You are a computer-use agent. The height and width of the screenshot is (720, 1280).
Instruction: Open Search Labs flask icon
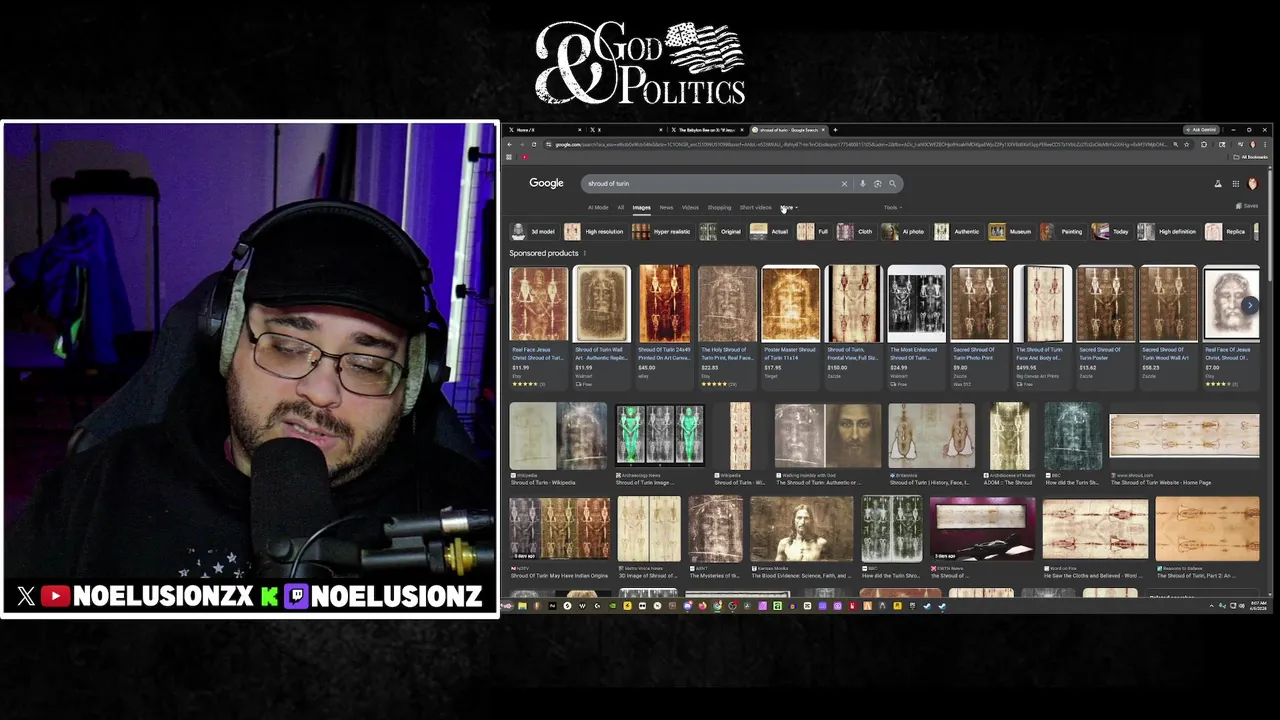[x=1218, y=184]
